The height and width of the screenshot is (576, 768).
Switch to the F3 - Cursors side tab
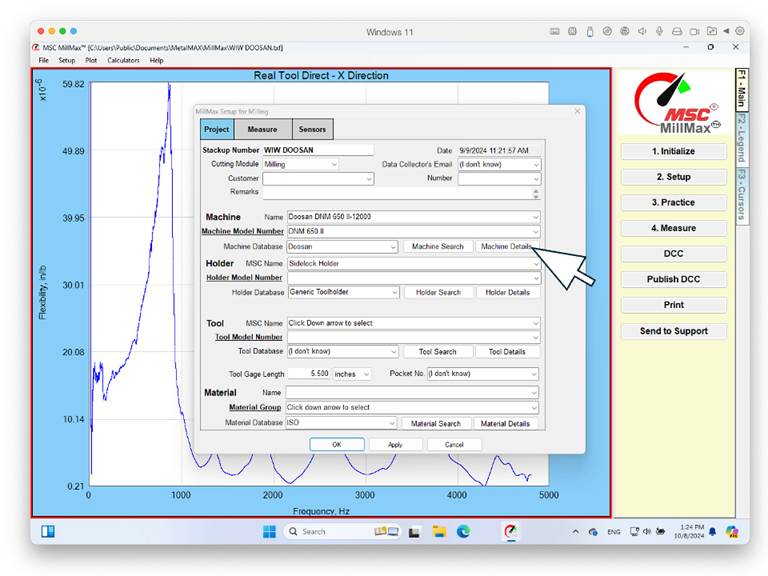(x=742, y=194)
